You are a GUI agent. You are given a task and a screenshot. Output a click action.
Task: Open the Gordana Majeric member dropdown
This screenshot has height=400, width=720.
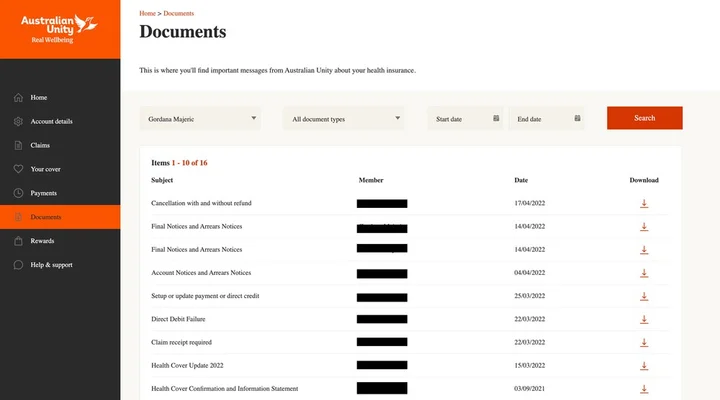tap(200, 118)
